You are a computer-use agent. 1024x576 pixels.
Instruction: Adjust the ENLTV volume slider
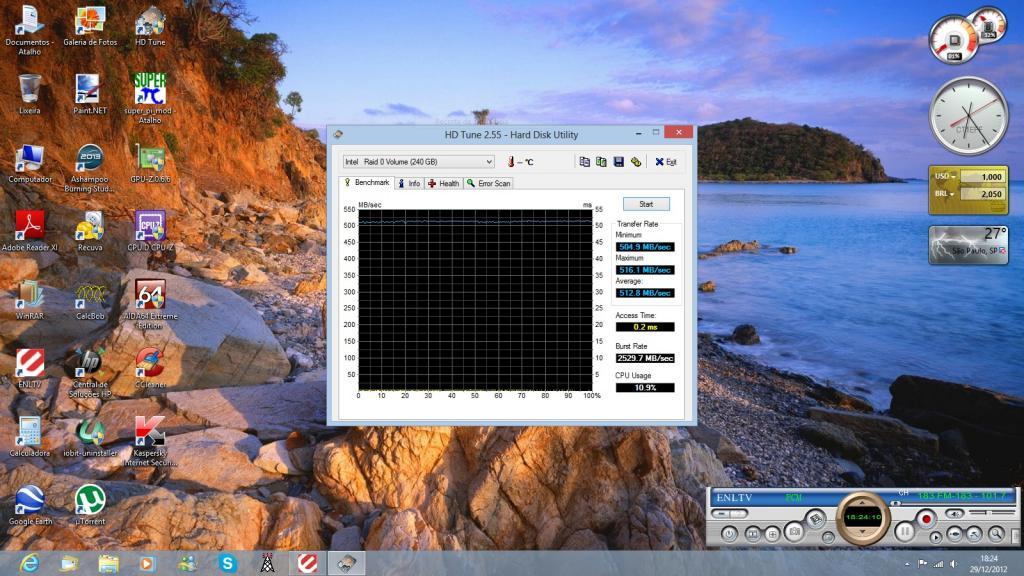click(x=991, y=513)
